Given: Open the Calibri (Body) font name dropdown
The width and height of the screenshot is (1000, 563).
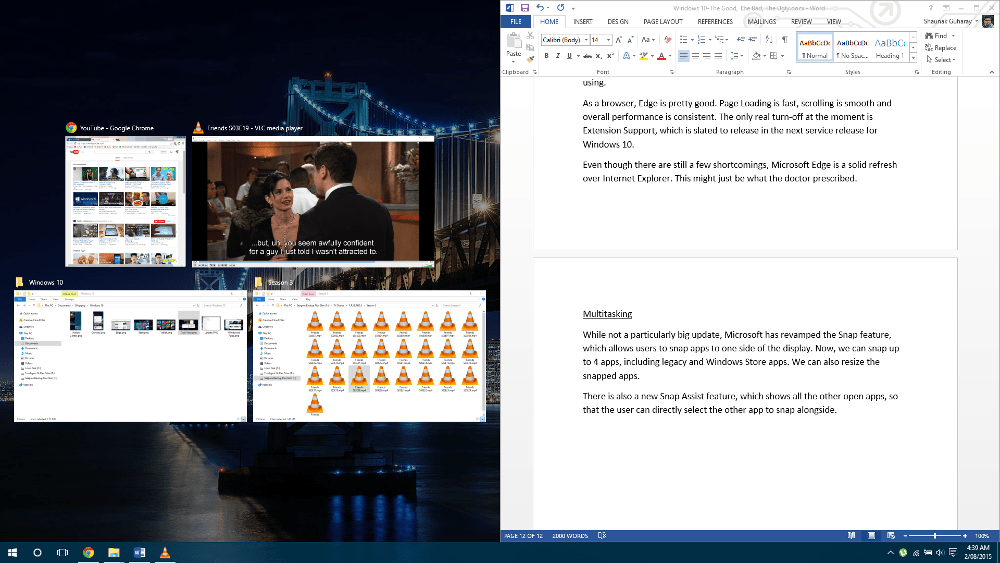Looking at the screenshot, I should 586,40.
